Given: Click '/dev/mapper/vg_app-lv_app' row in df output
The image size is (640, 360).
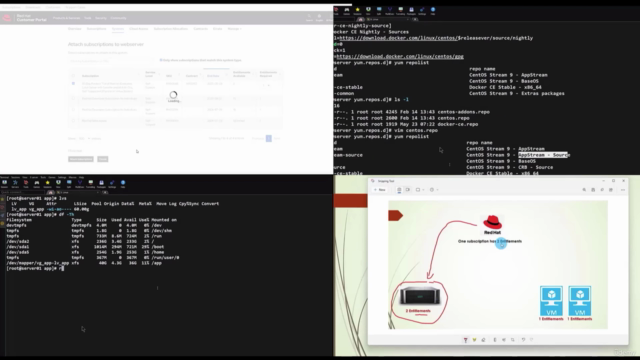Looking at the screenshot, I should click(x=84, y=263).
